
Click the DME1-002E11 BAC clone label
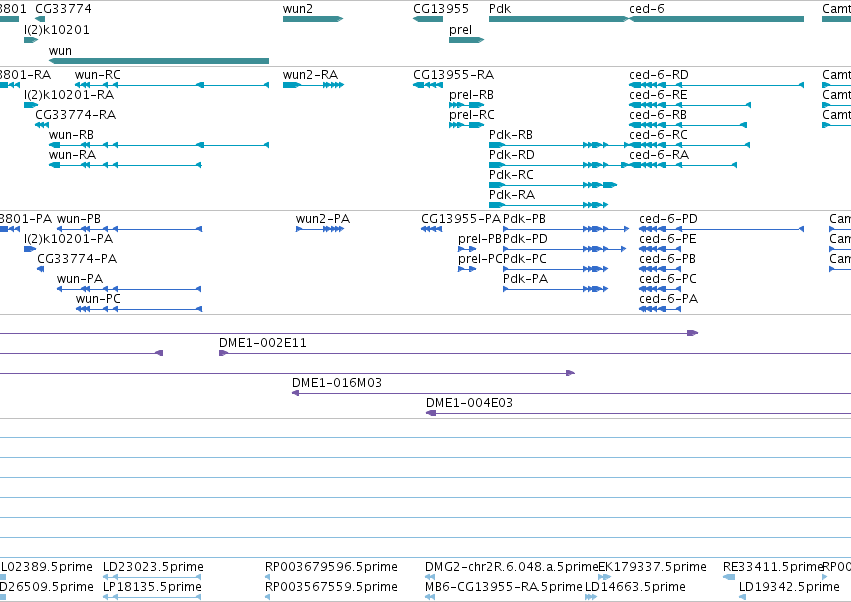click(263, 343)
